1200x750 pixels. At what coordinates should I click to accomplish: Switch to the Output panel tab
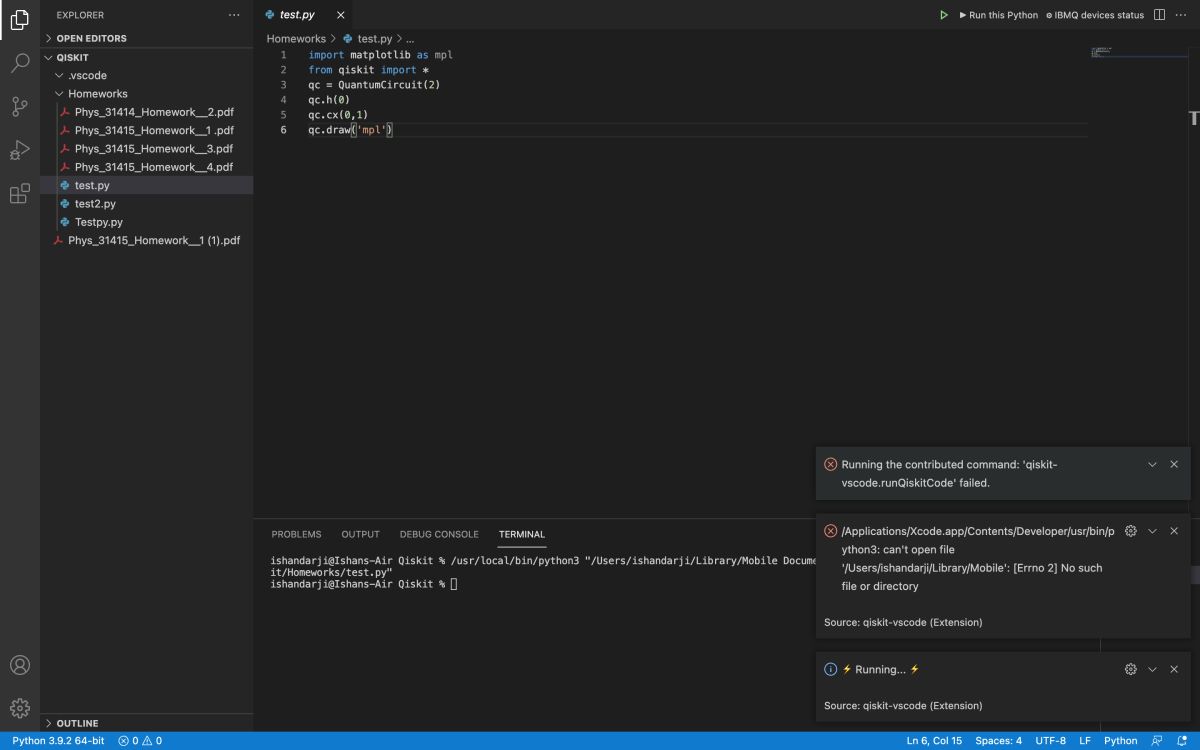click(360, 534)
